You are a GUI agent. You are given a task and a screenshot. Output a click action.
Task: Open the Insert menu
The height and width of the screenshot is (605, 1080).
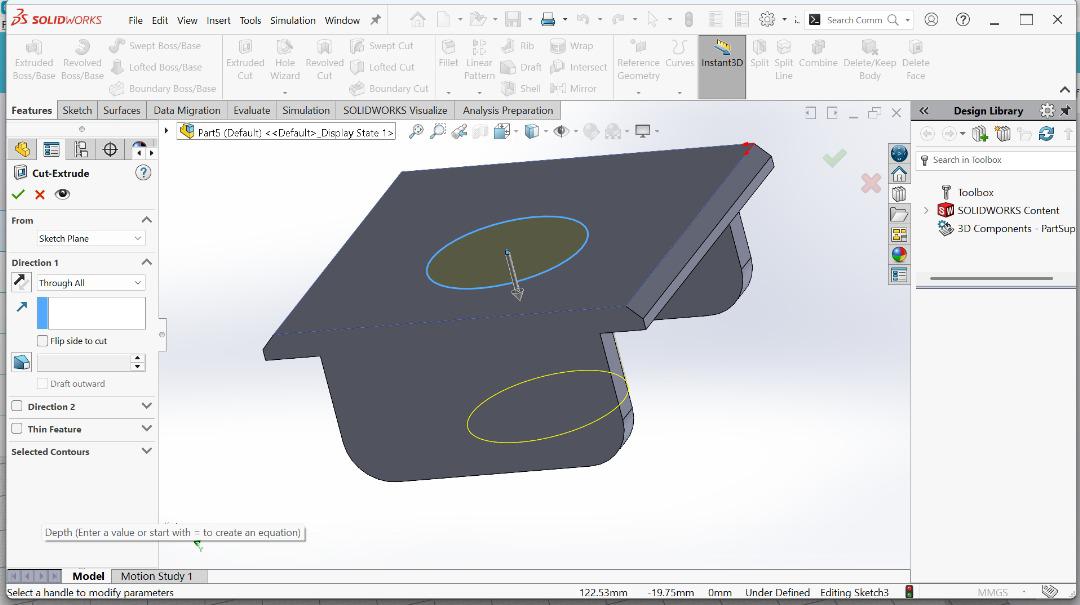coord(218,20)
